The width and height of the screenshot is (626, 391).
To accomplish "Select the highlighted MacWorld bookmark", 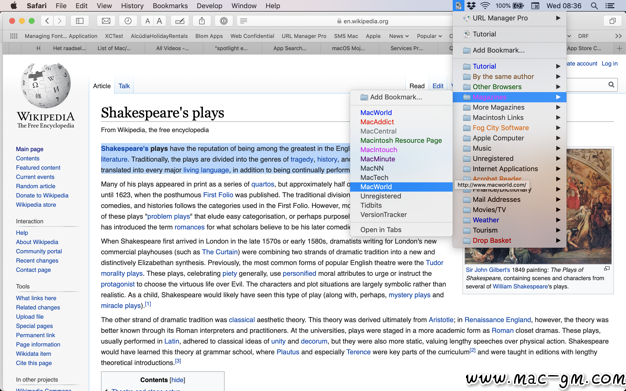I will coord(401,187).
